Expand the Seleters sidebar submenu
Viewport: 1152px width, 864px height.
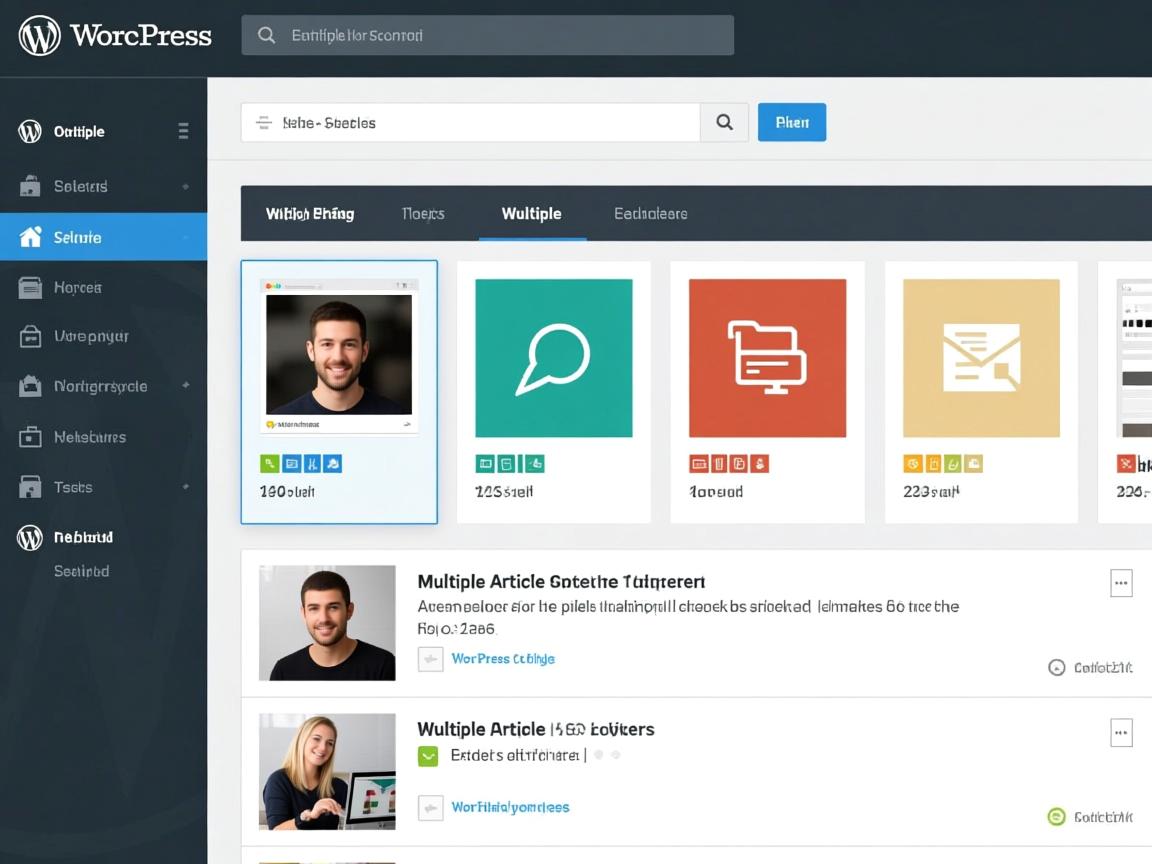pos(185,187)
